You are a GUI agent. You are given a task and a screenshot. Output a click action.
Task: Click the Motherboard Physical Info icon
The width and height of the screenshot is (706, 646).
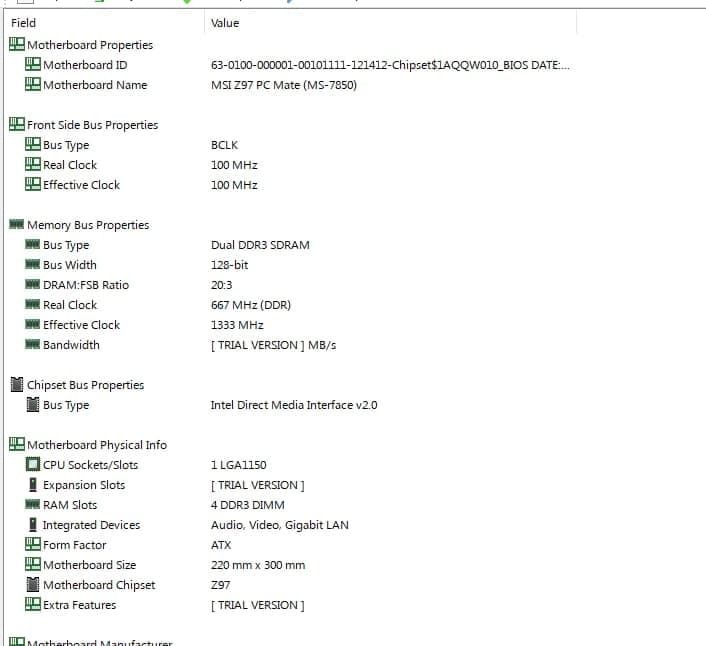click(17, 444)
